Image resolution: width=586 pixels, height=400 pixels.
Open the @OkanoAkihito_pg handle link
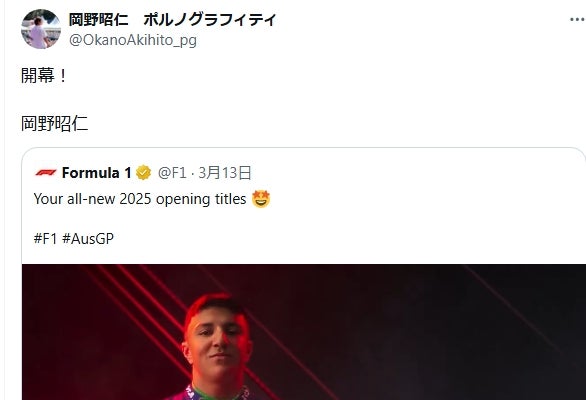133,40
